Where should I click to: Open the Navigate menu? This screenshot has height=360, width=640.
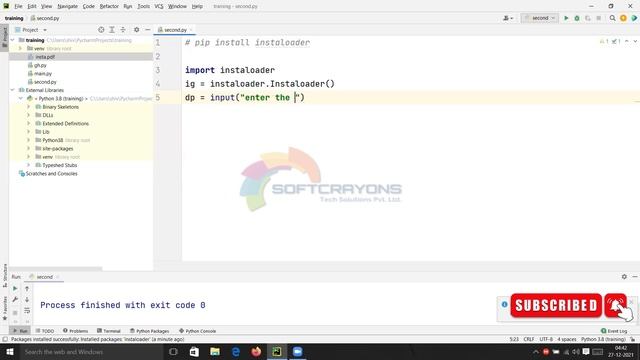(67, 6)
